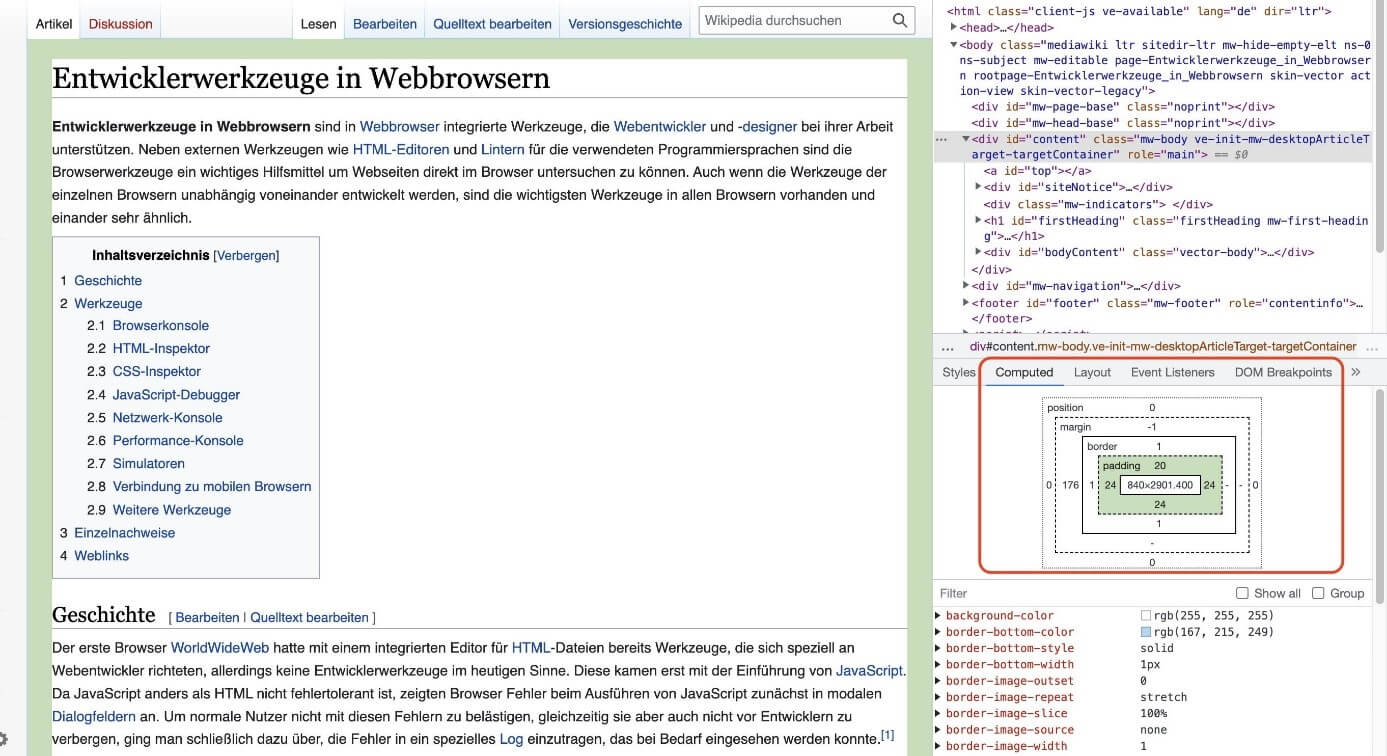Viewport: 1387px width, 756px height.
Task: Collapse the body node in the DOM tree
Action: click(954, 44)
